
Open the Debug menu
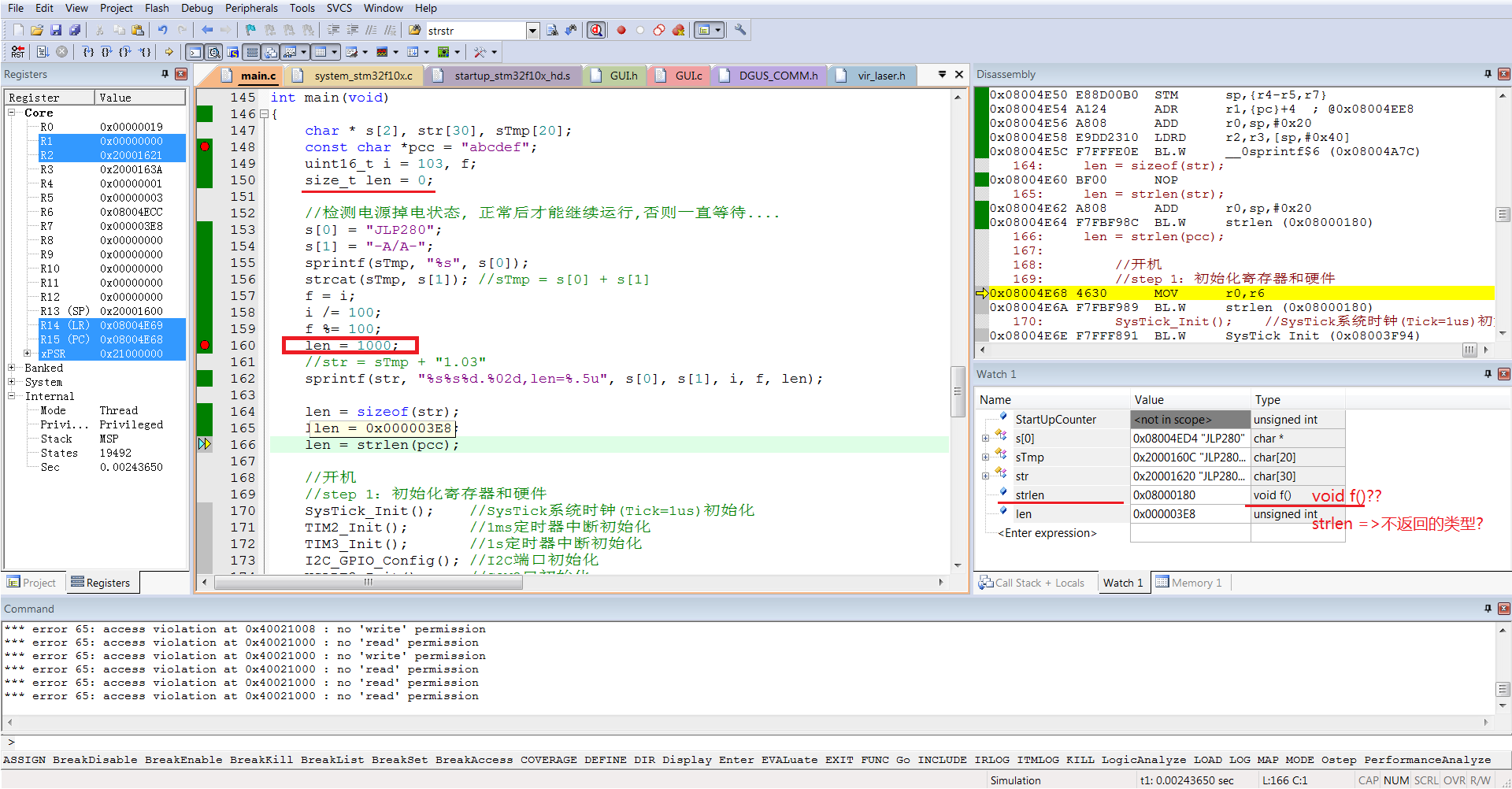pyautogui.click(x=197, y=8)
